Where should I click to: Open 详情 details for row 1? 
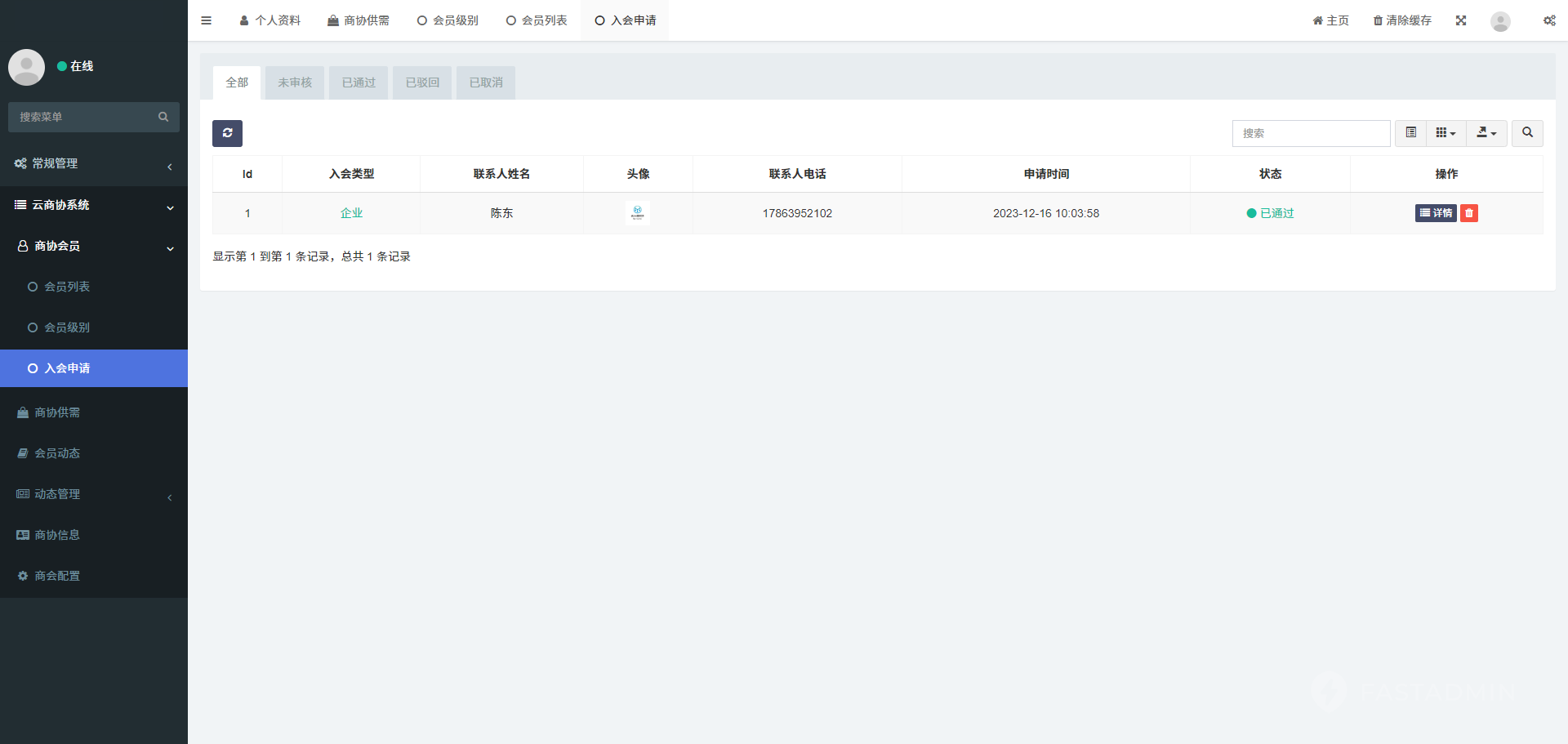coord(1436,213)
